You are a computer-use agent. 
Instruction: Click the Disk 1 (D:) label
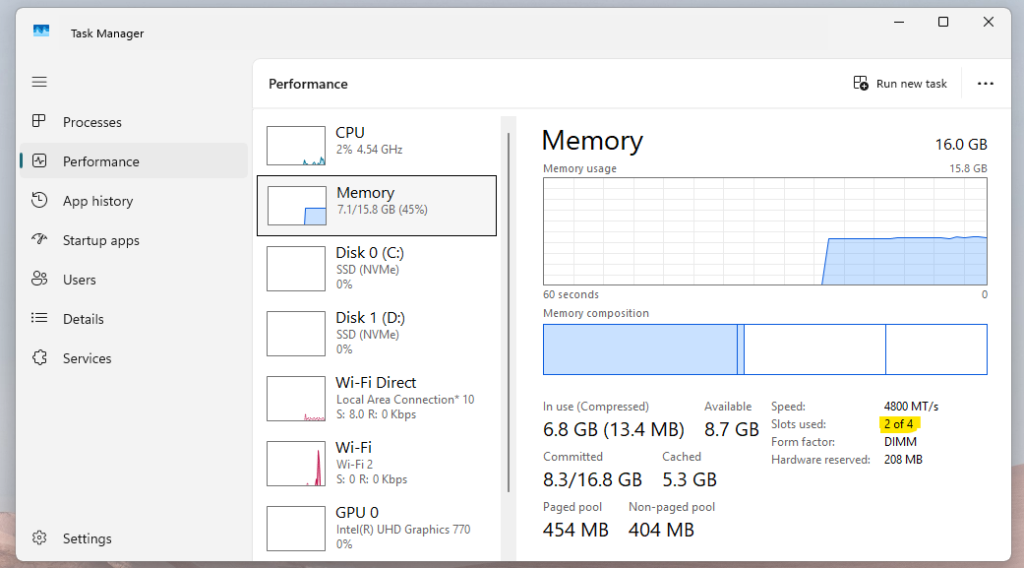[x=370, y=317]
